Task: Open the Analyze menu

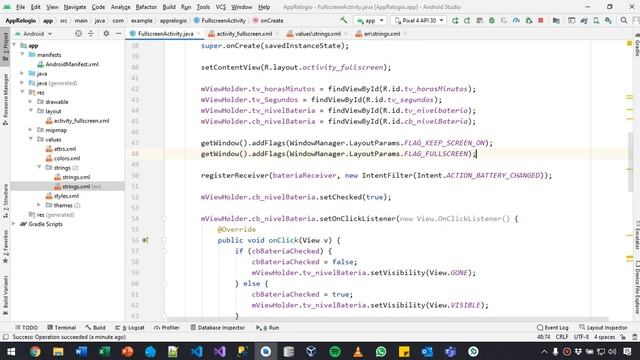Action: [x=120, y=7]
